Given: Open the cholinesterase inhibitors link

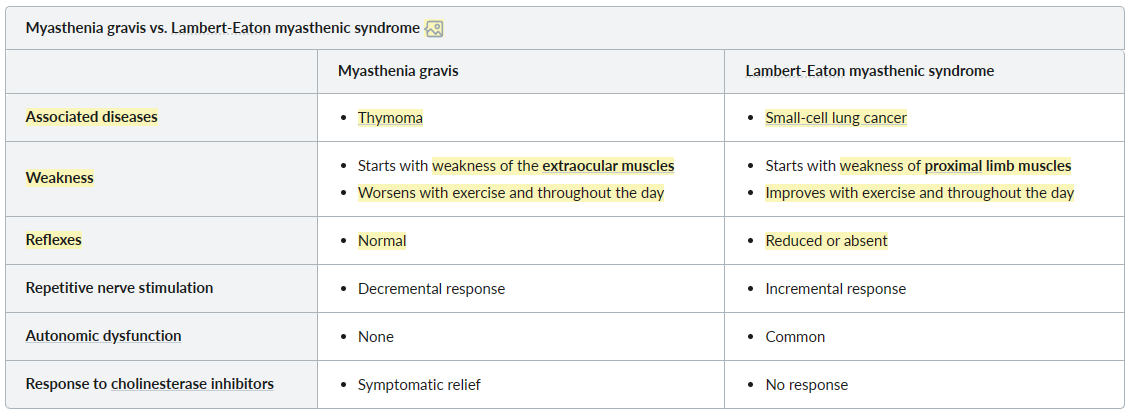Looking at the screenshot, I should pos(192,383).
